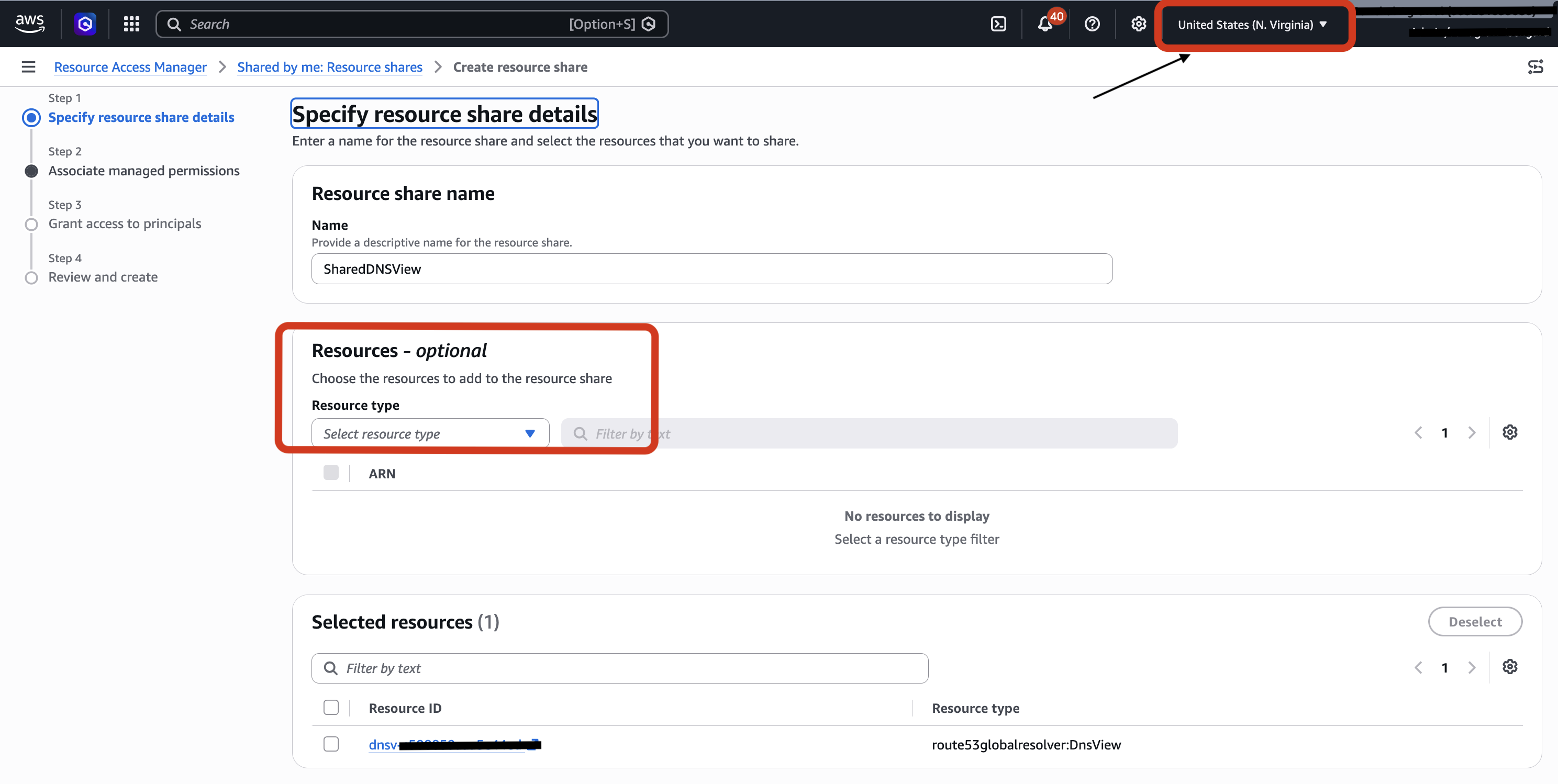Open the help question mark menu
The image size is (1558, 784).
1092,24
